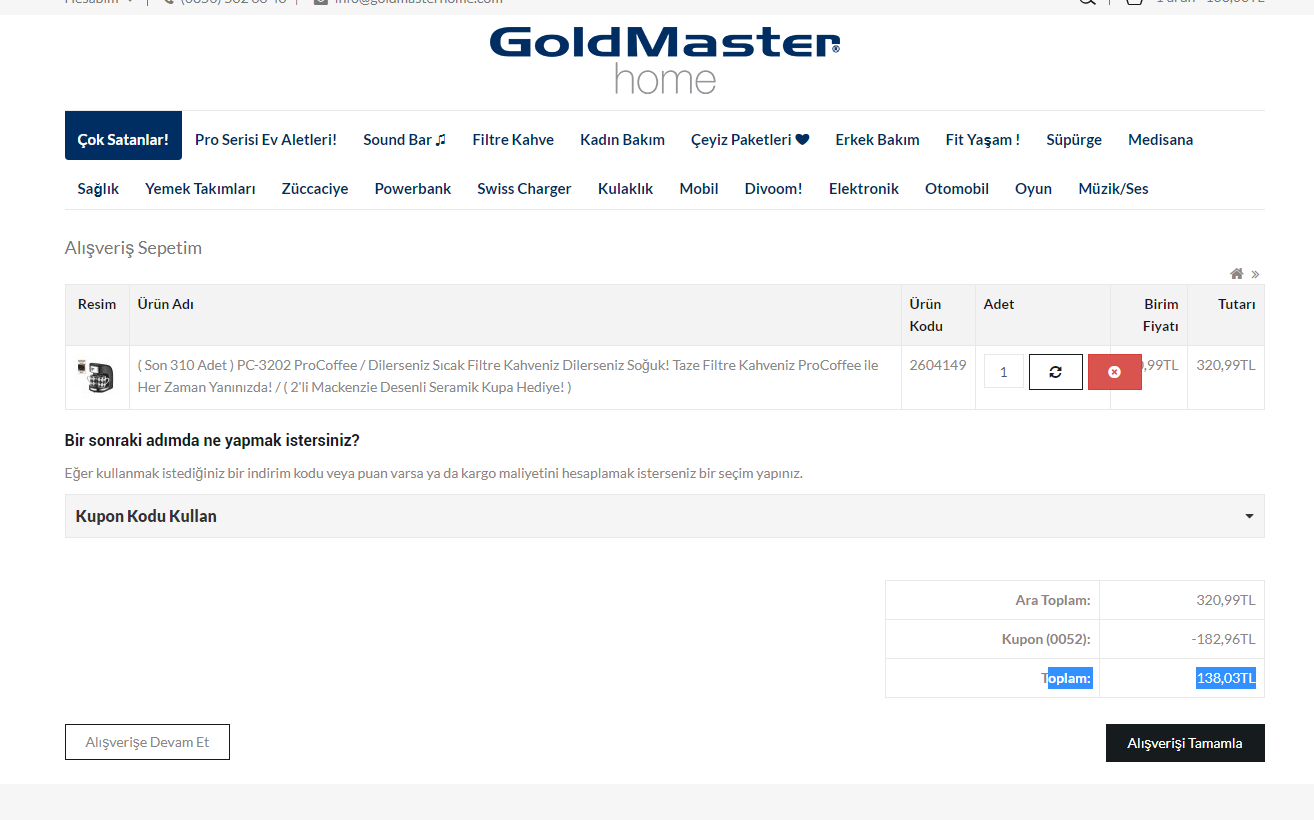This screenshot has width=1314, height=820.
Task: Click the Birim Fiyatı column header
Action: click(x=1160, y=315)
